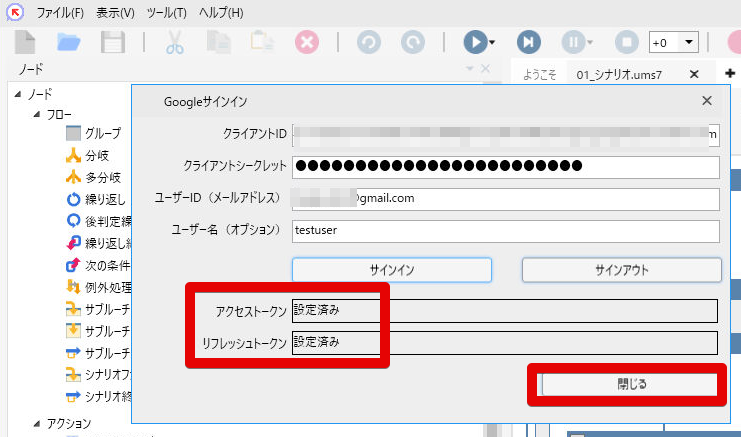741x437 pixels.
Task: Click the ユーザーID mail address field
Action: [506, 199]
